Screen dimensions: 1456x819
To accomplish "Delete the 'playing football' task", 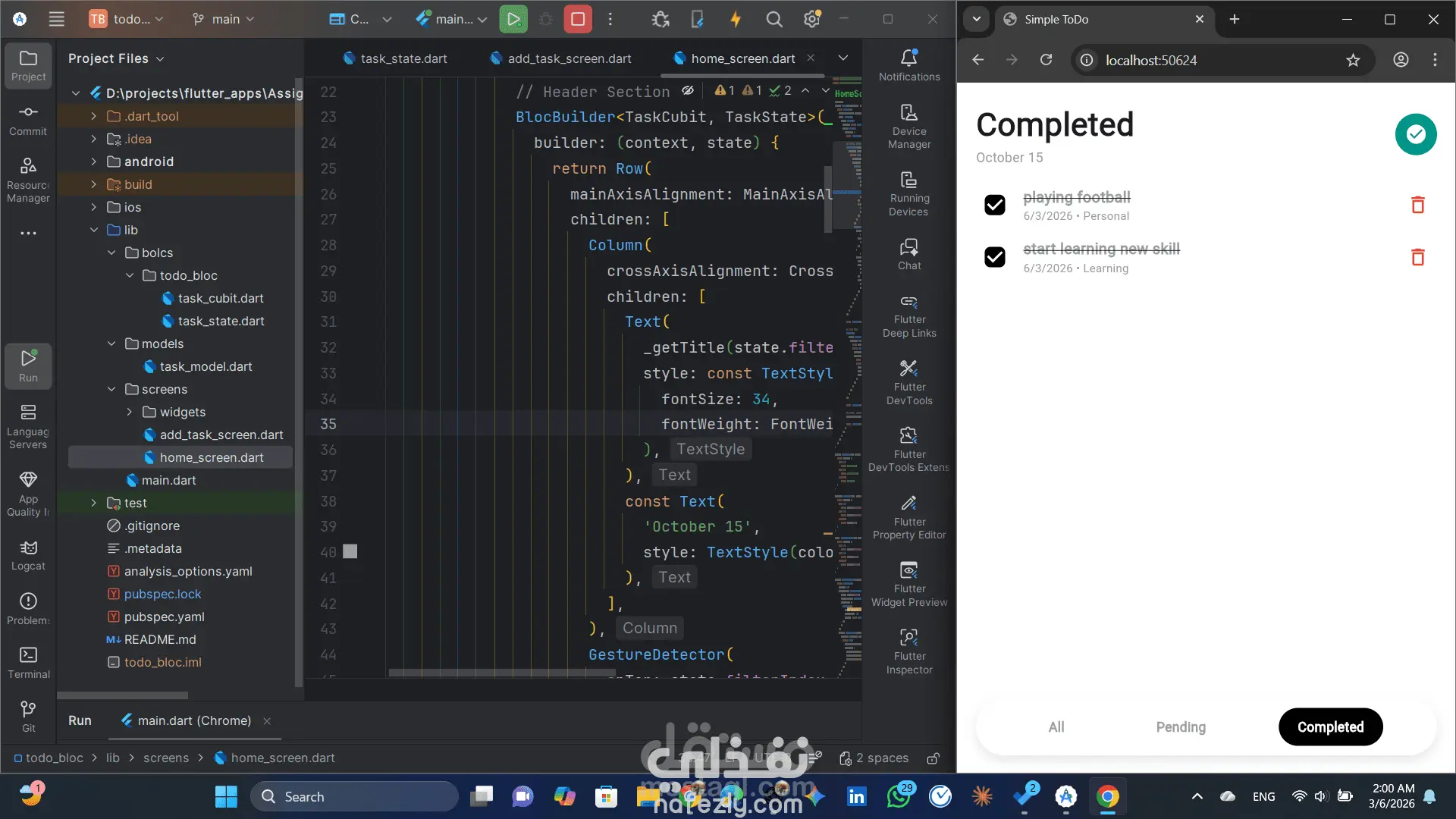I will 1417,205.
